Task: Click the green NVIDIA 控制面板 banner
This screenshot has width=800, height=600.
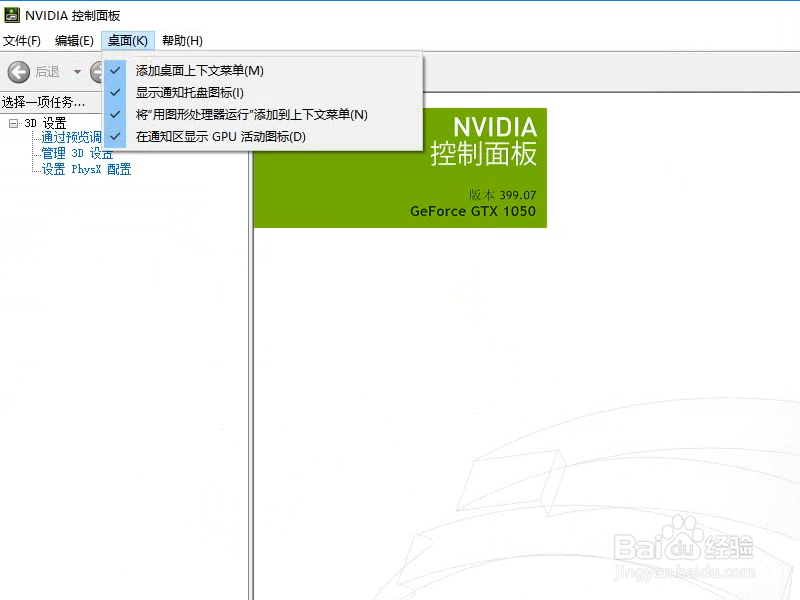Action: click(x=400, y=168)
